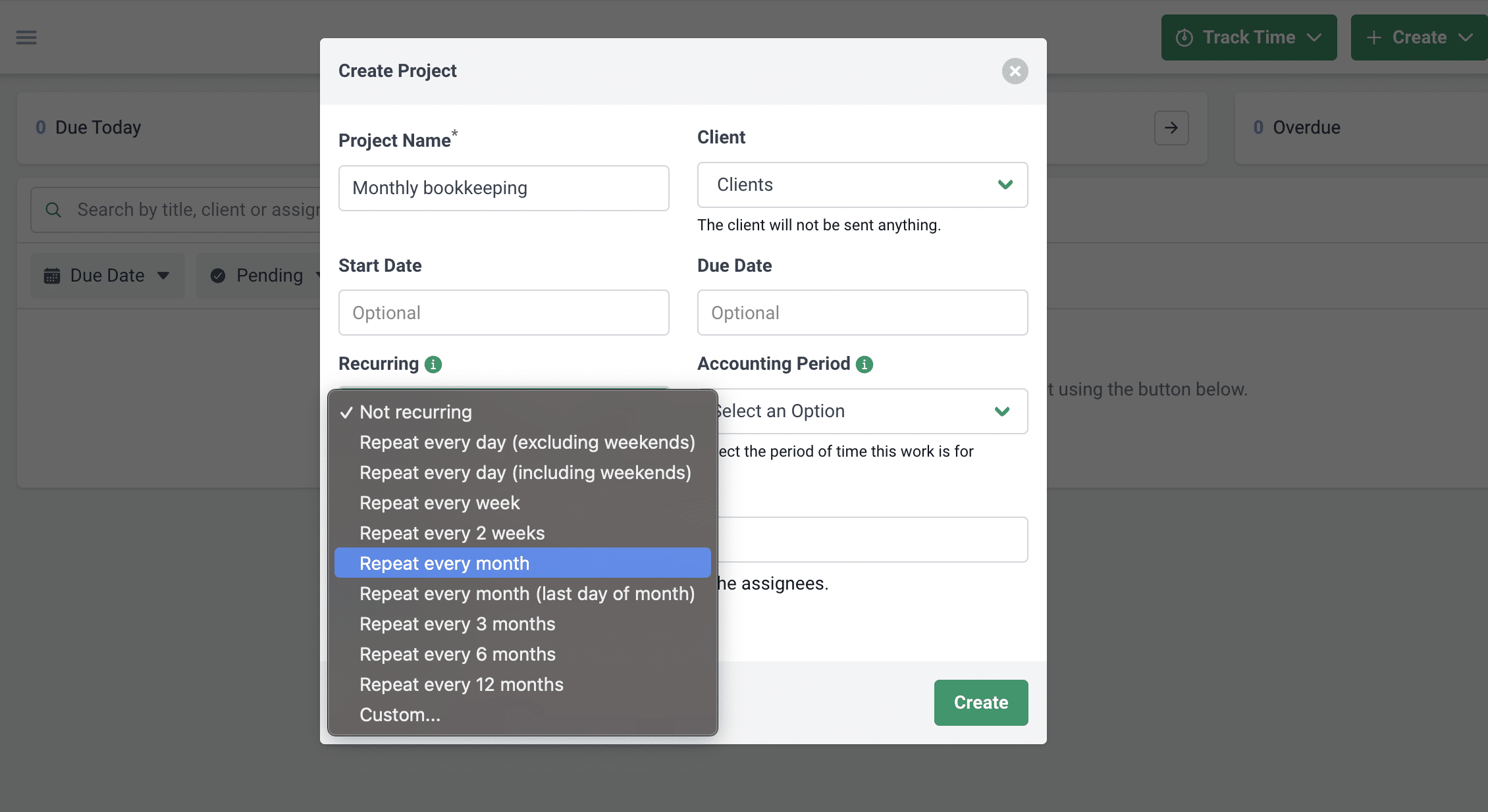The image size is (1488, 812).
Task: Click the Start Date input field
Action: pyautogui.click(x=504, y=313)
